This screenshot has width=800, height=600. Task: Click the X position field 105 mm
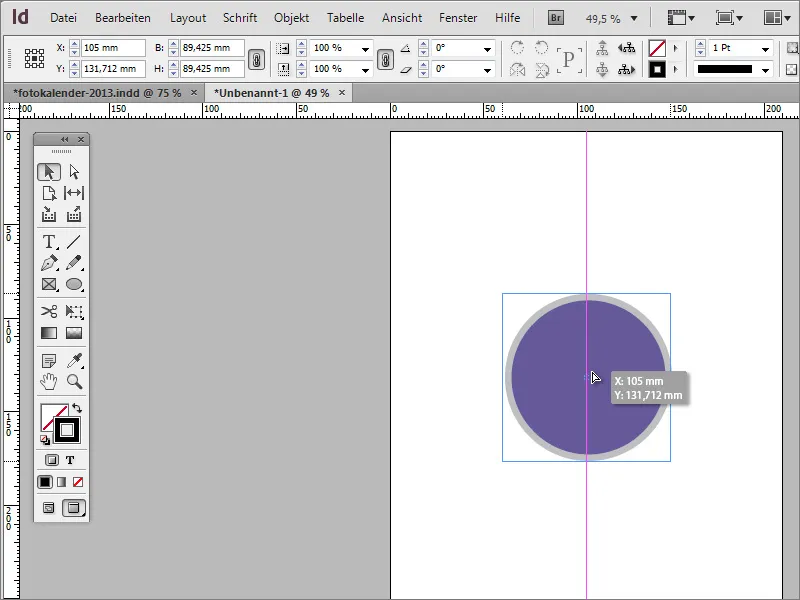coord(113,48)
